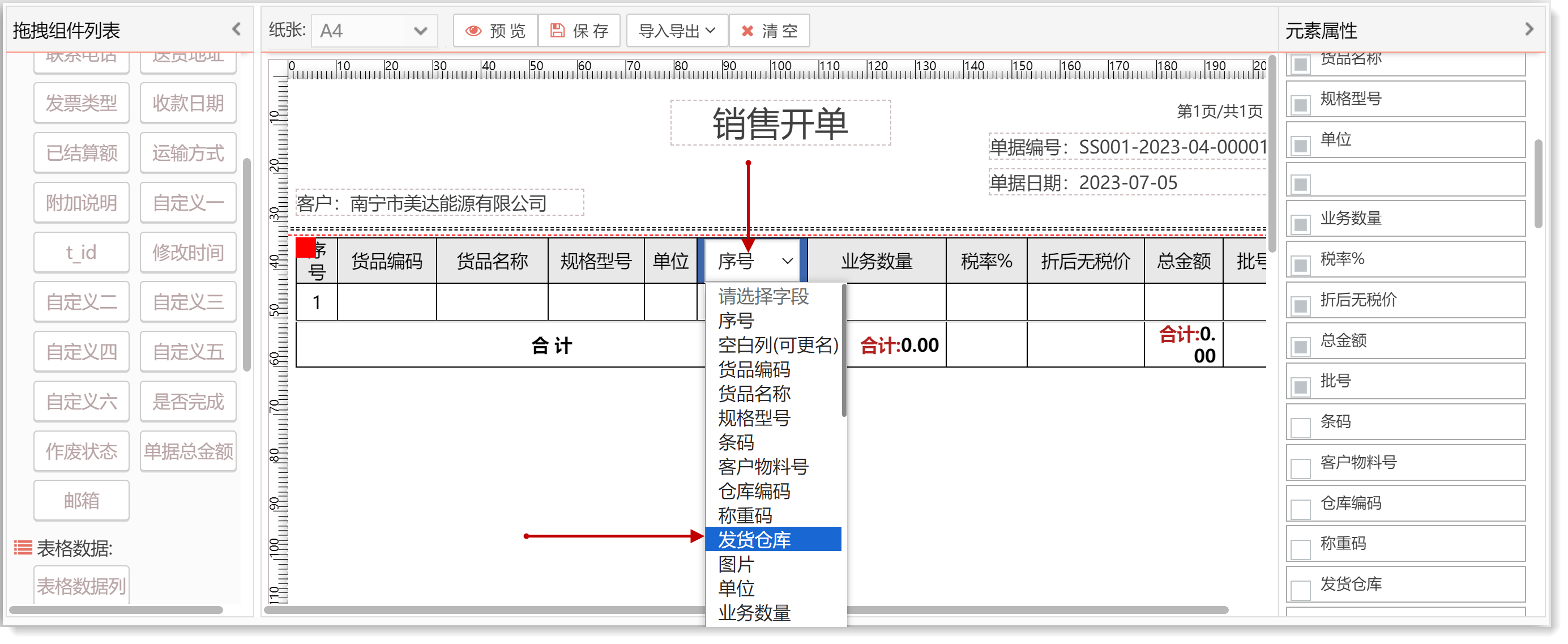The height and width of the screenshot is (644, 1568).
Task: Select the 销售开单 title element
Action: pos(780,123)
